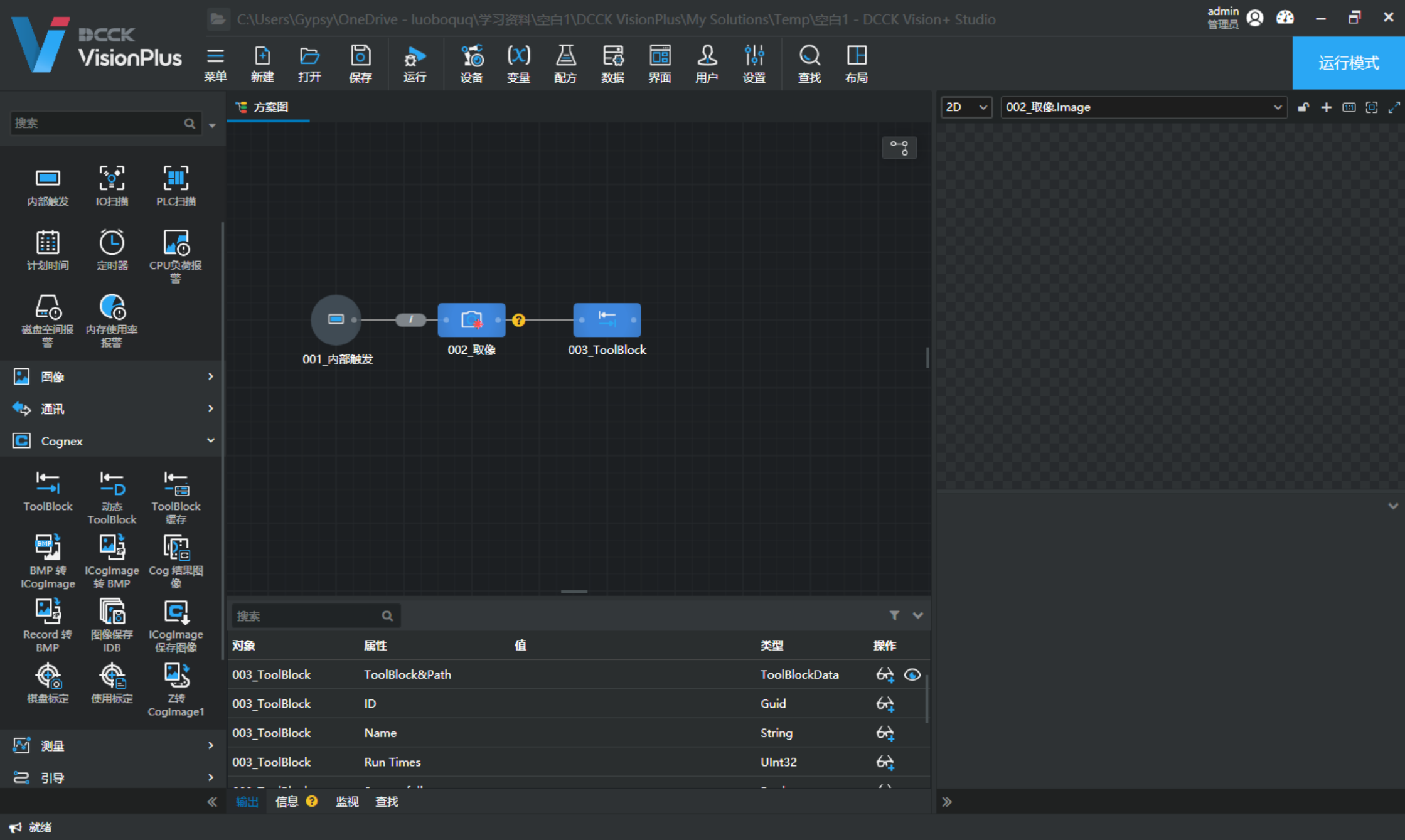1405x840 pixels.
Task: Open the 002_取像.Image source dropdown
Action: pos(1143,107)
